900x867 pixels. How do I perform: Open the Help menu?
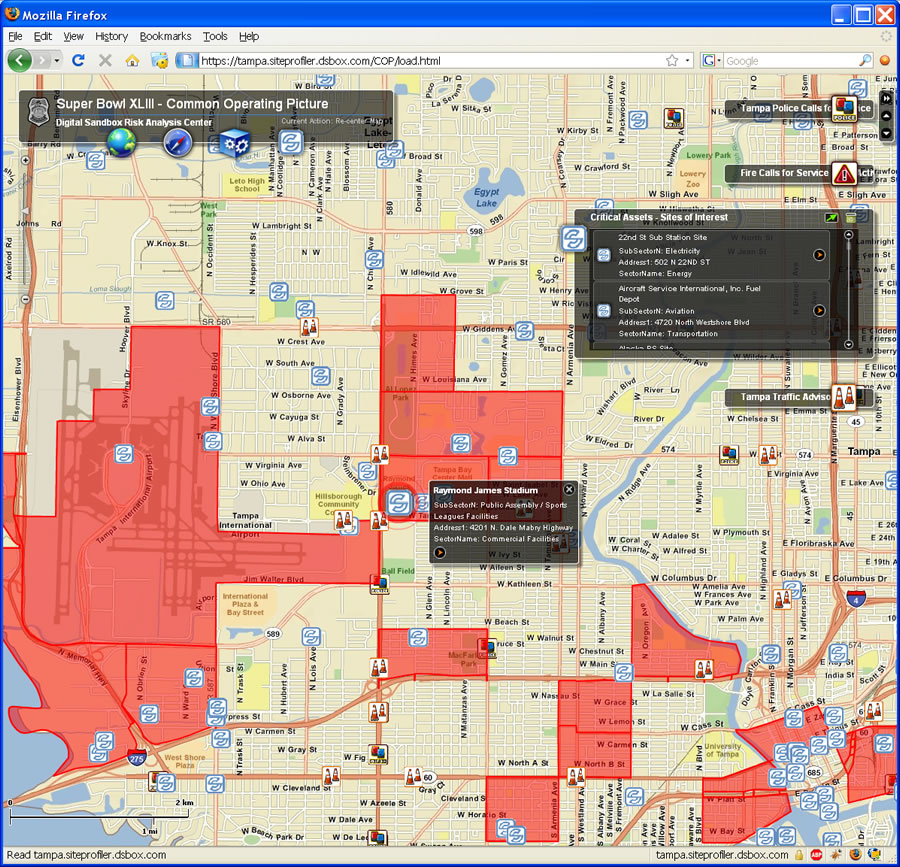point(249,36)
